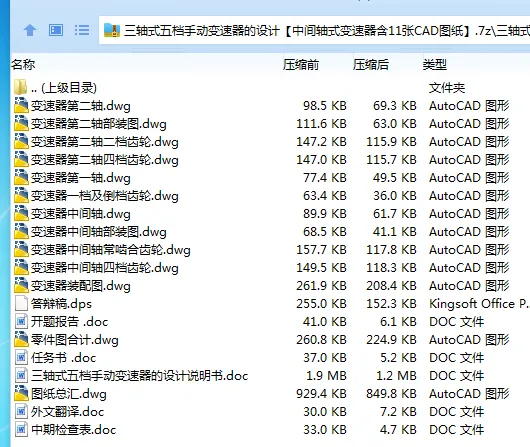Select file name 变速器中间轴四档齿轮.dwg

[x=104, y=268]
